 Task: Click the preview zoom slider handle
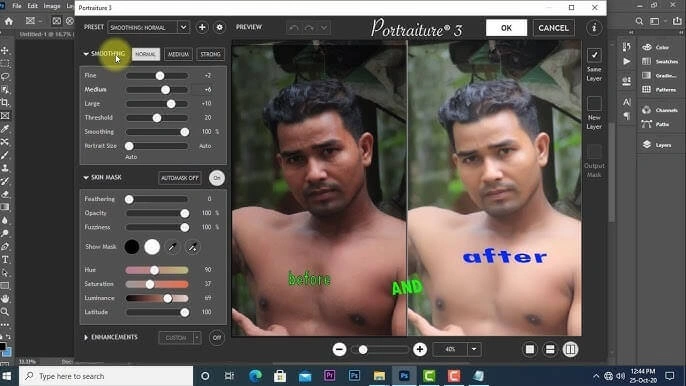(x=363, y=349)
